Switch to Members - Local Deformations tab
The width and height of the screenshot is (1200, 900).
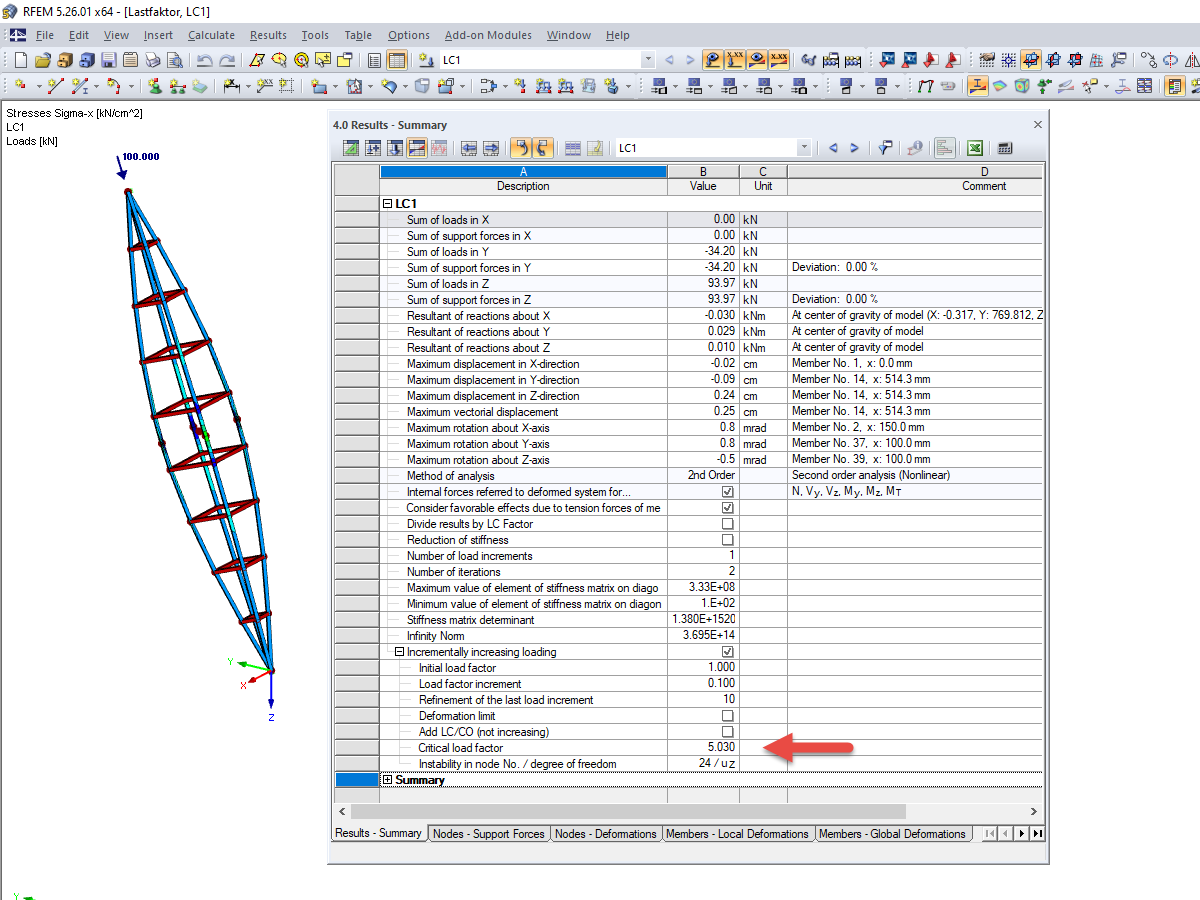point(737,834)
